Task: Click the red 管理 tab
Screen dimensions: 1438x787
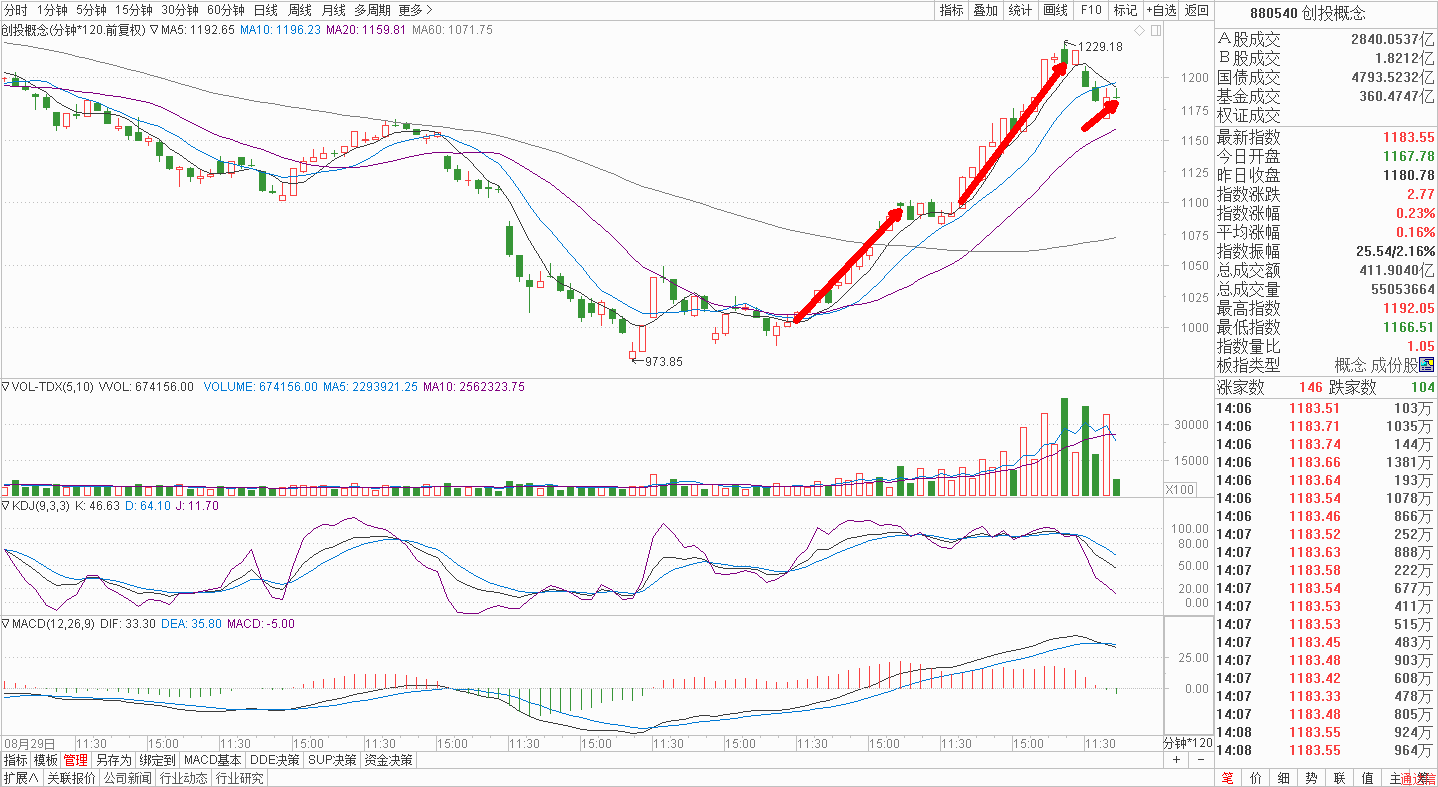Action: pos(76,760)
